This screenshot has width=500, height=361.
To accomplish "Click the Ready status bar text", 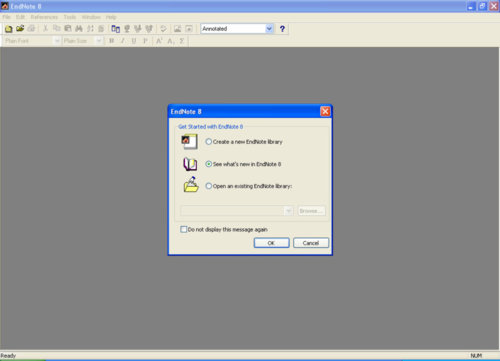I will [8, 356].
